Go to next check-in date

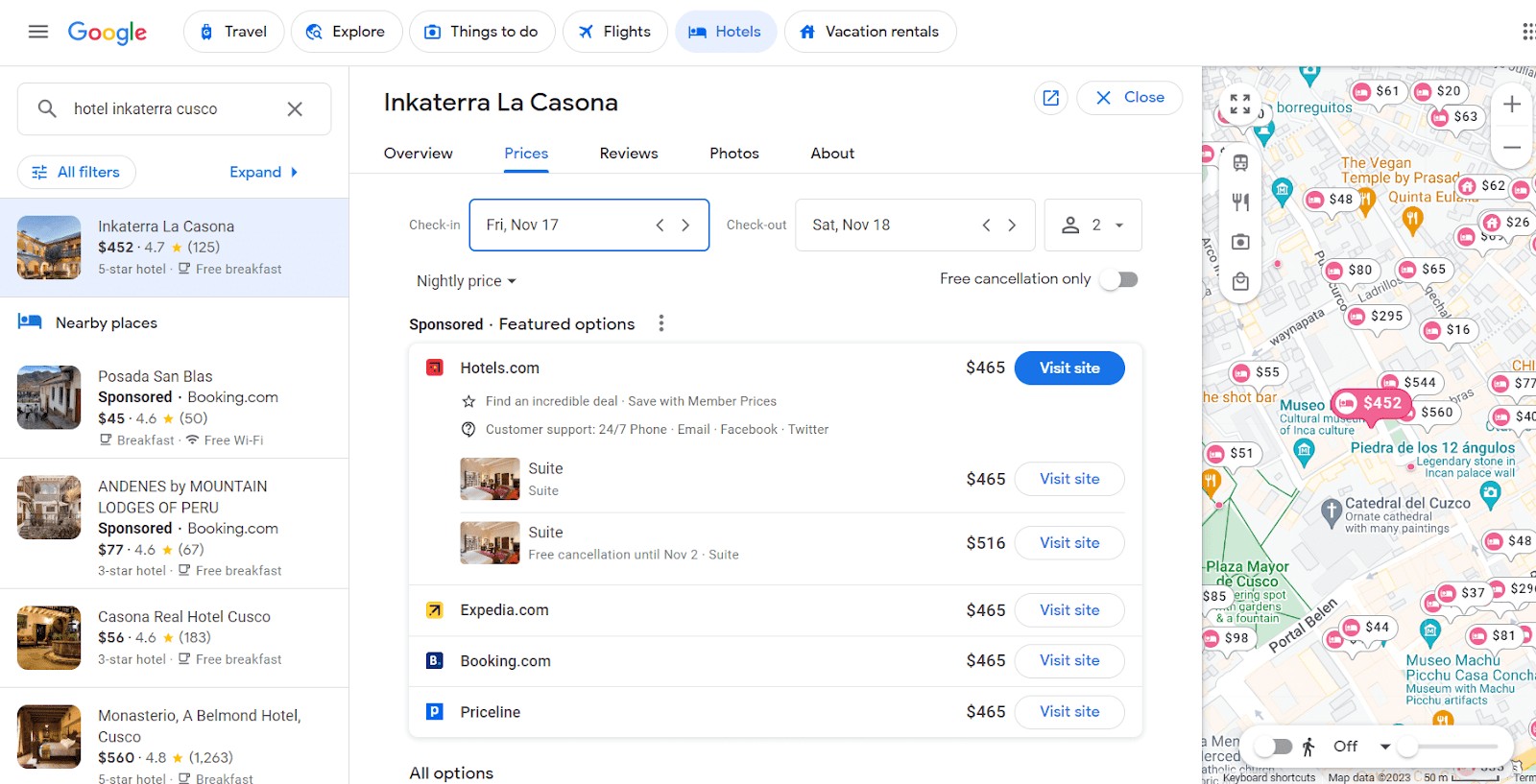tap(685, 225)
